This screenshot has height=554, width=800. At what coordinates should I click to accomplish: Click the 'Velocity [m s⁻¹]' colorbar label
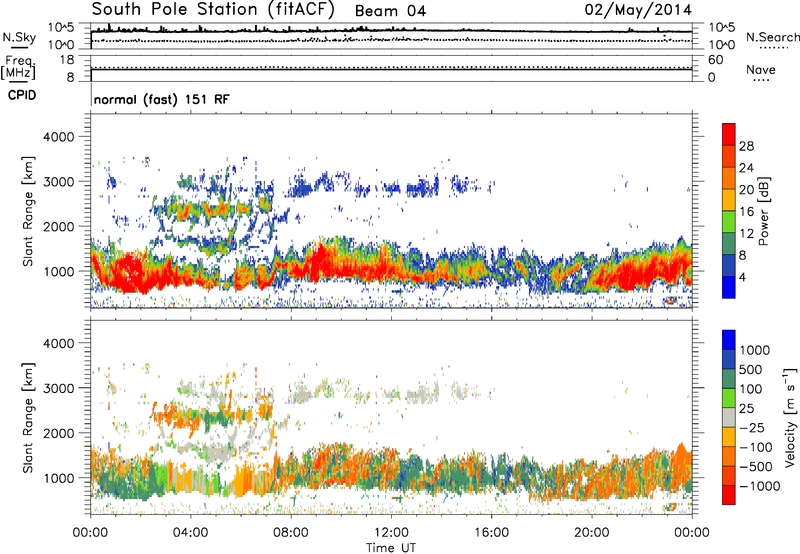tap(791, 417)
